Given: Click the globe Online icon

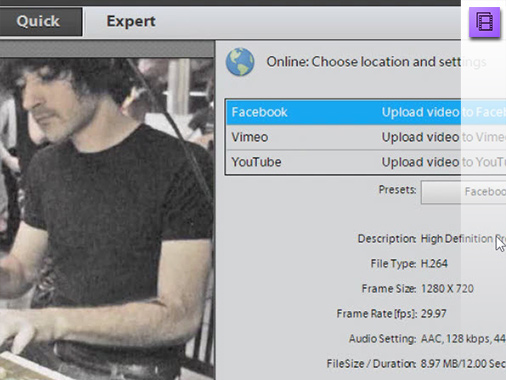Looking at the screenshot, I should pos(240,62).
